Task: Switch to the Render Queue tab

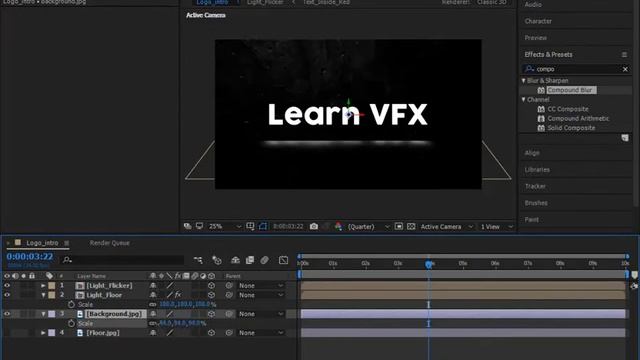Action: tap(109, 243)
